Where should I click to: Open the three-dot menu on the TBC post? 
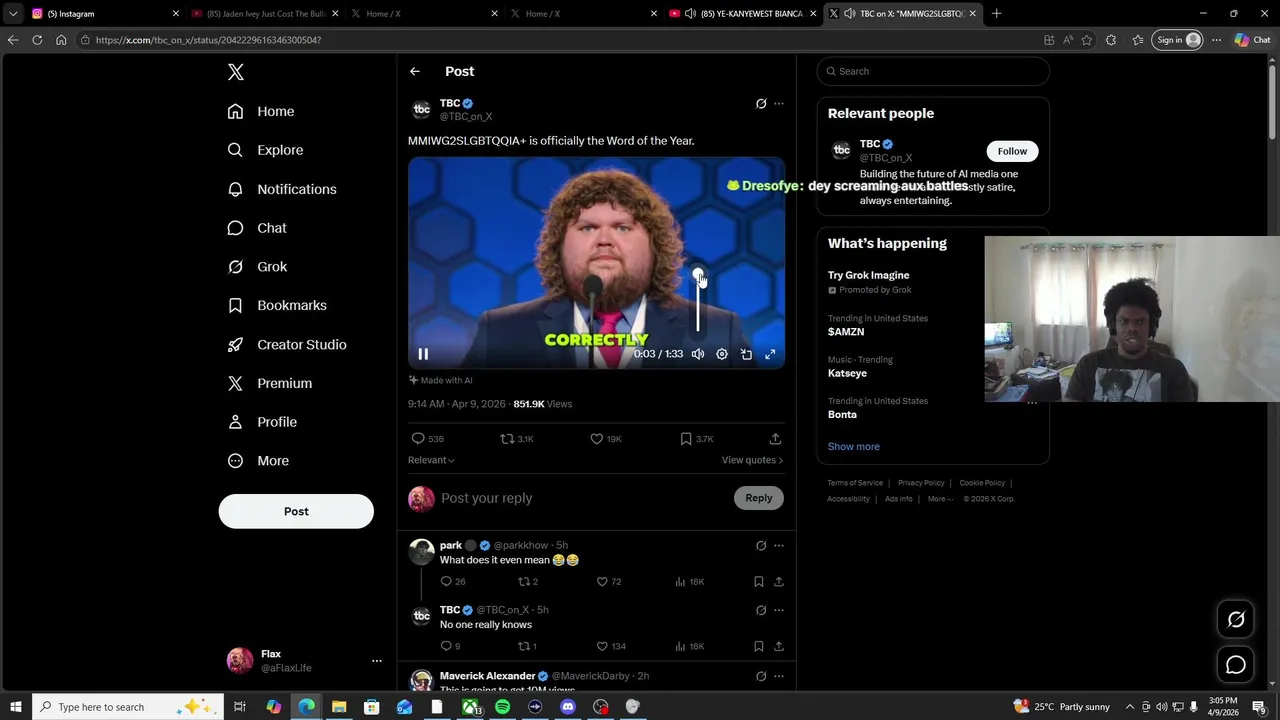779,103
